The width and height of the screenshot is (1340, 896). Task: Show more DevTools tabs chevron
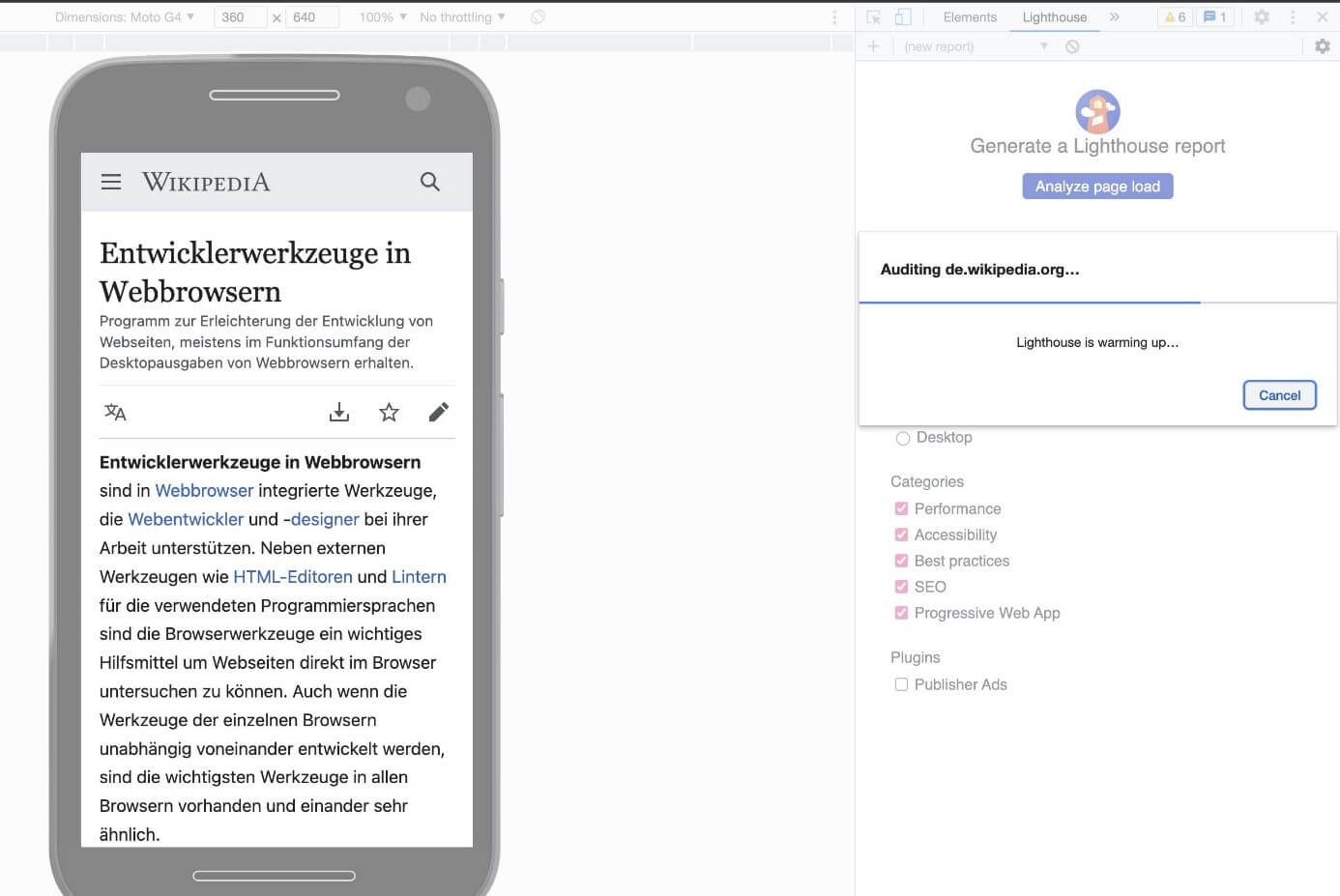[1115, 16]
